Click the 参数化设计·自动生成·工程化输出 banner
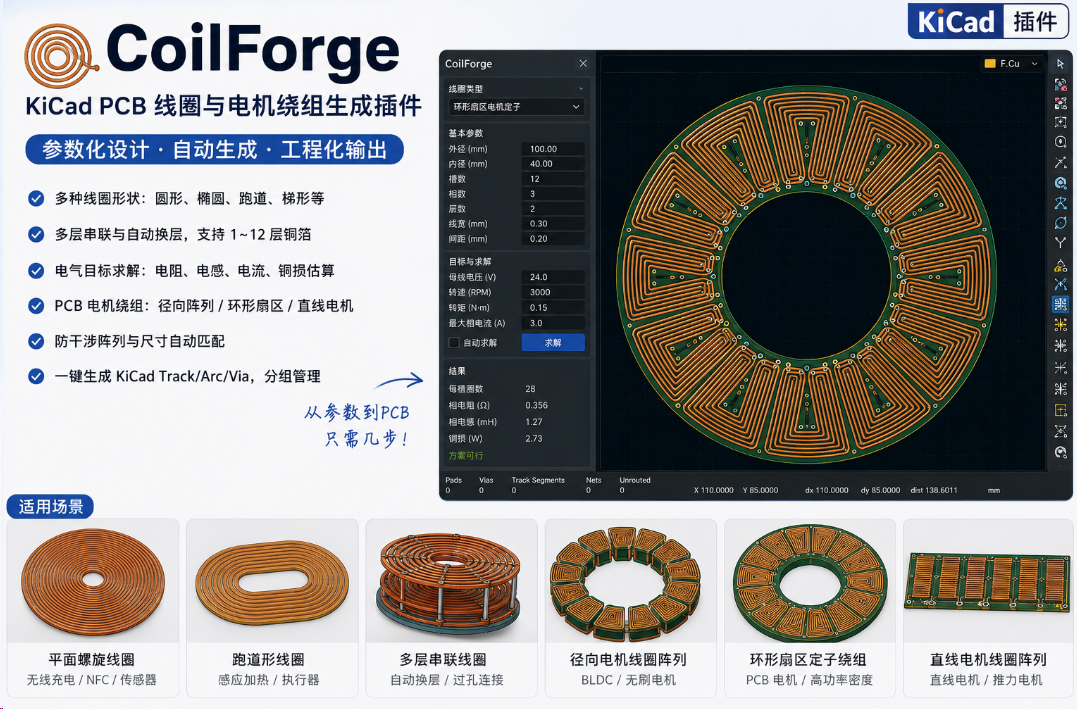1077x709 pixels. click(214, 149)
